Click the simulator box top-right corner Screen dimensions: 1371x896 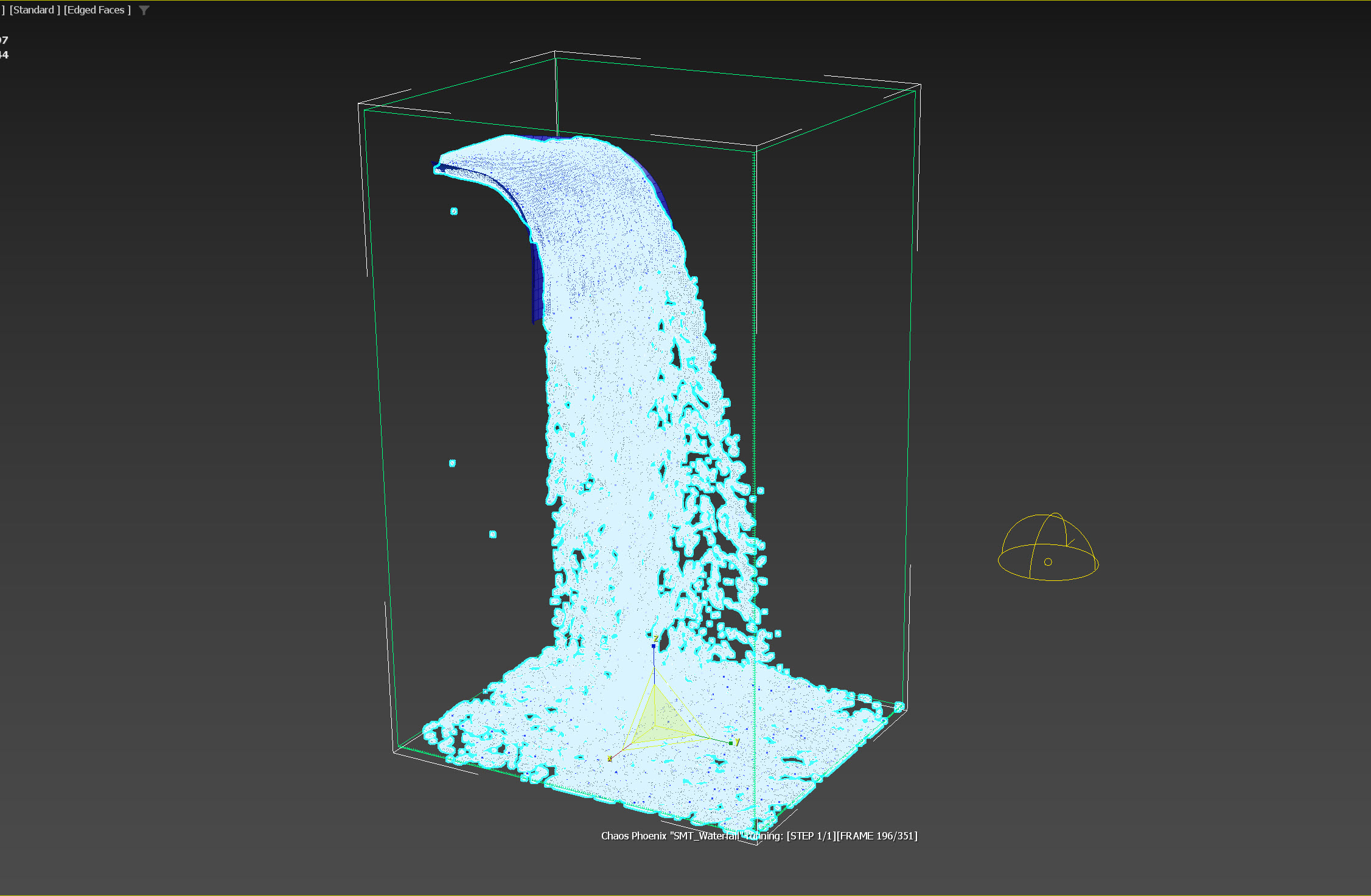tap(919, 86)
